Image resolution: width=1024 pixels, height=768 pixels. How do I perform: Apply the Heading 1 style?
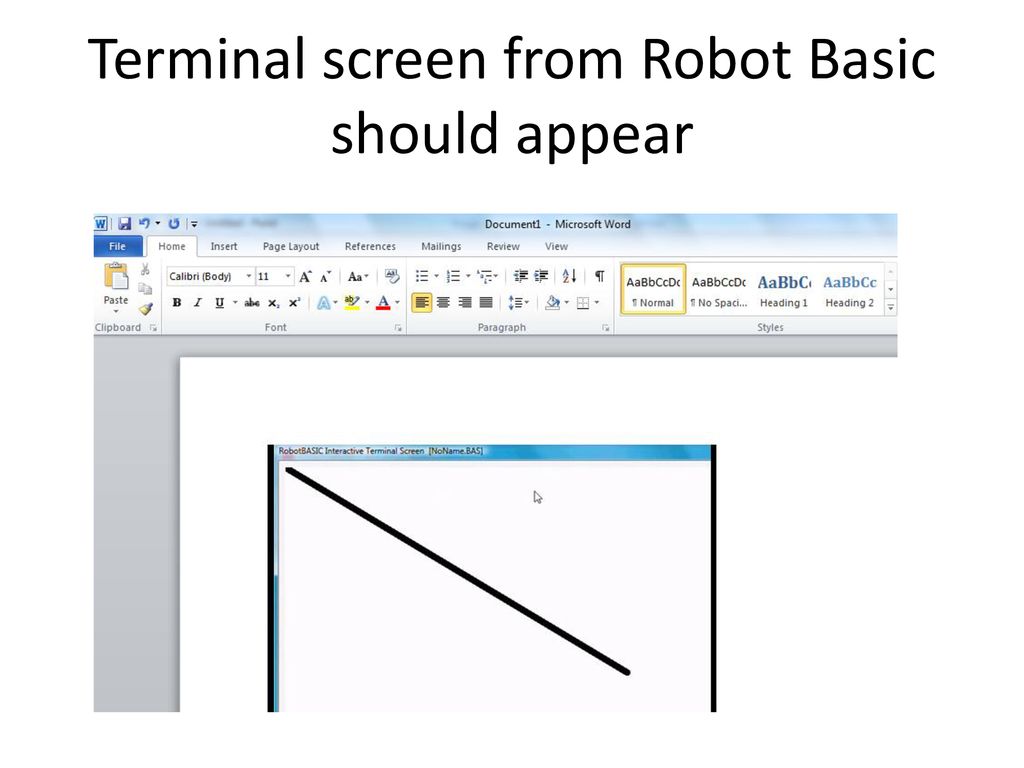(784, 289)
